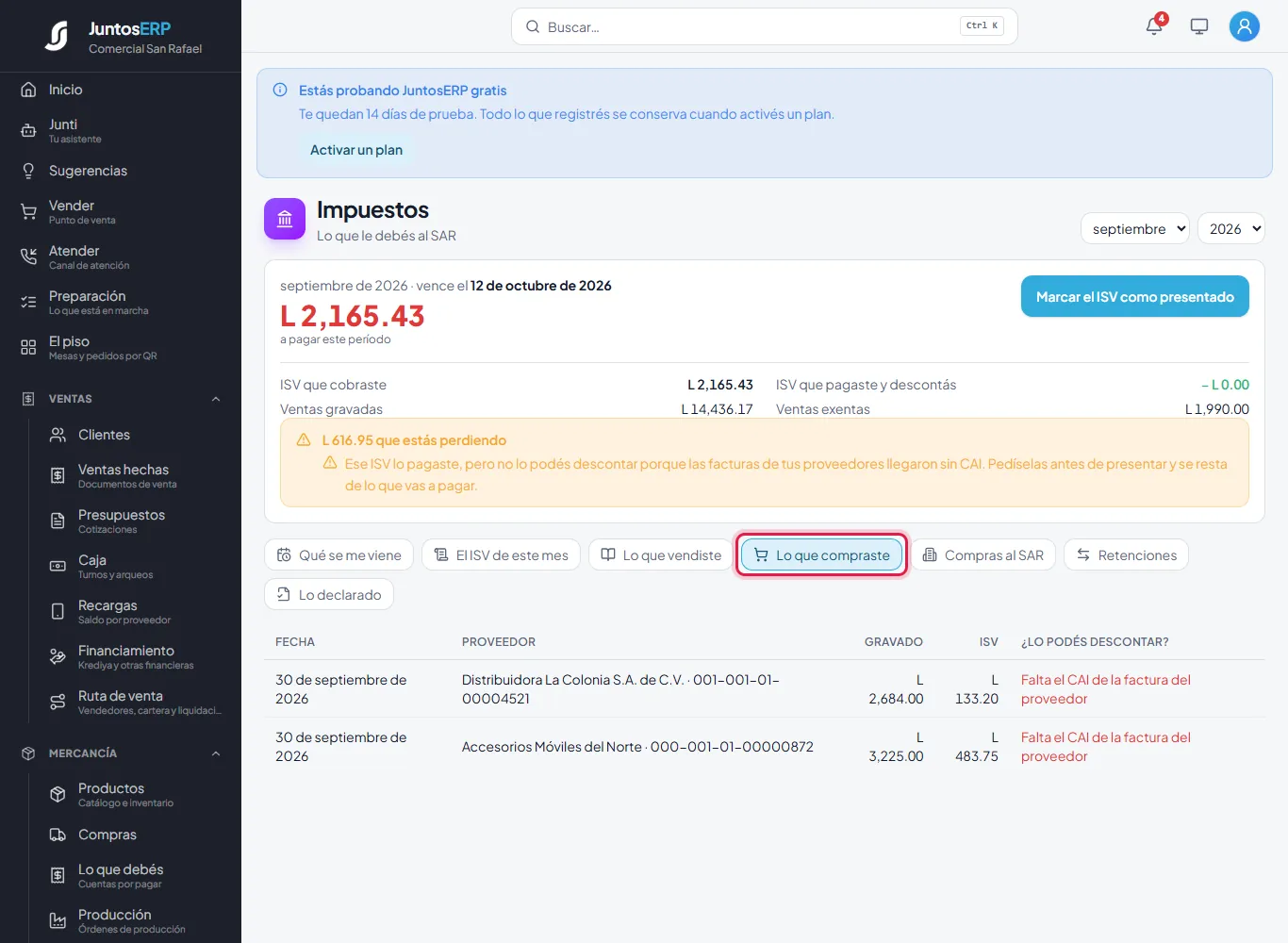Image resolution: width=1288 pixels, height=943 pixels.
Task: Click the Productos box icon
Action: (x=58, y=795)
